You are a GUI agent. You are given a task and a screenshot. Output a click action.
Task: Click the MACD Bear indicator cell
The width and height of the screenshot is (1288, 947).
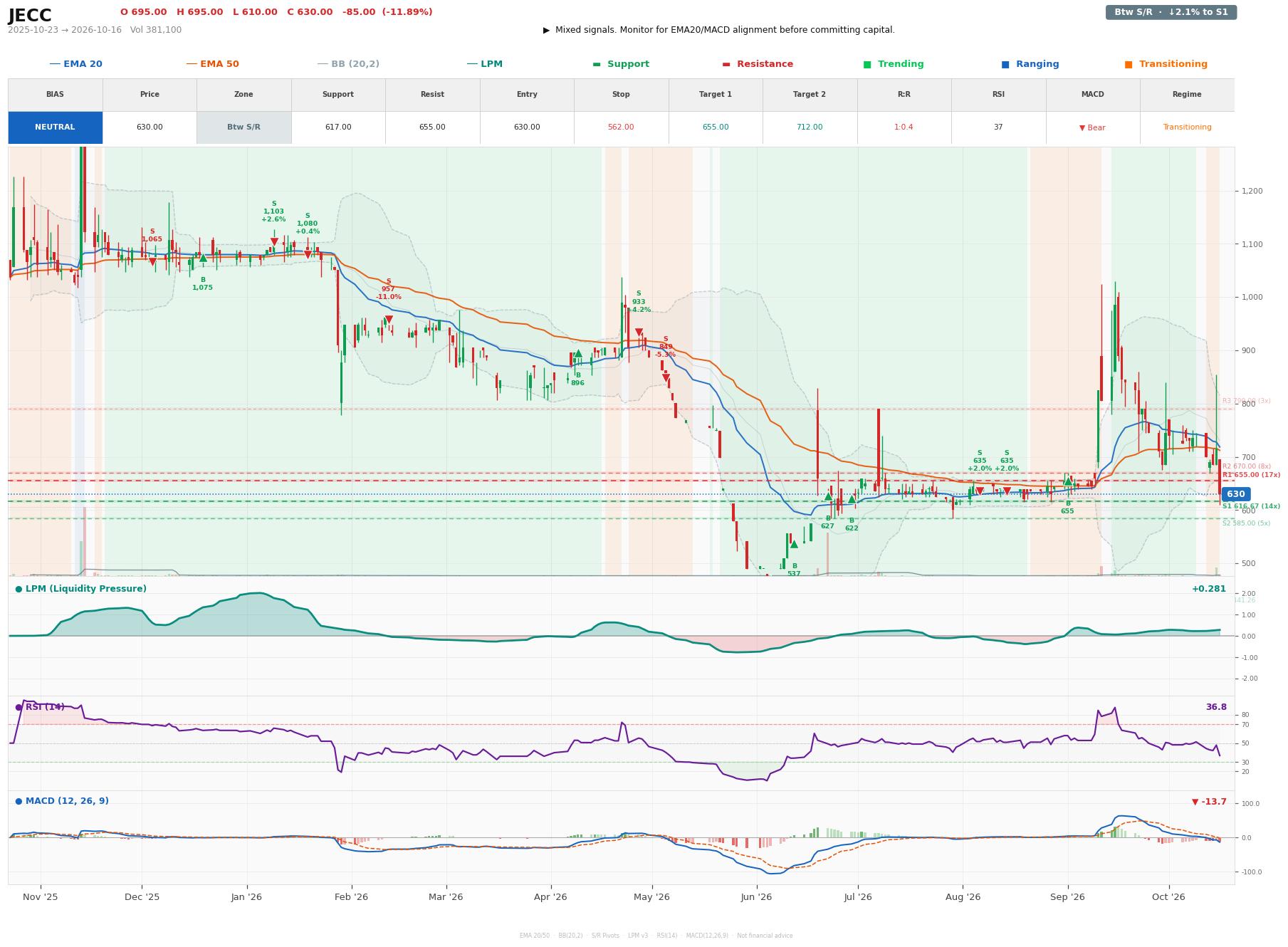coord(1092,127)
